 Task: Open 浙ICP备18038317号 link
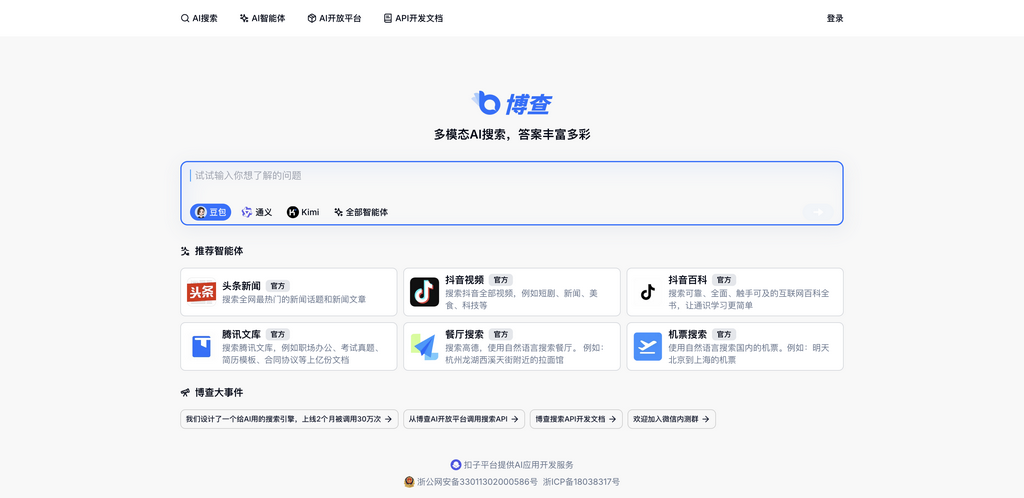(581, 482)
